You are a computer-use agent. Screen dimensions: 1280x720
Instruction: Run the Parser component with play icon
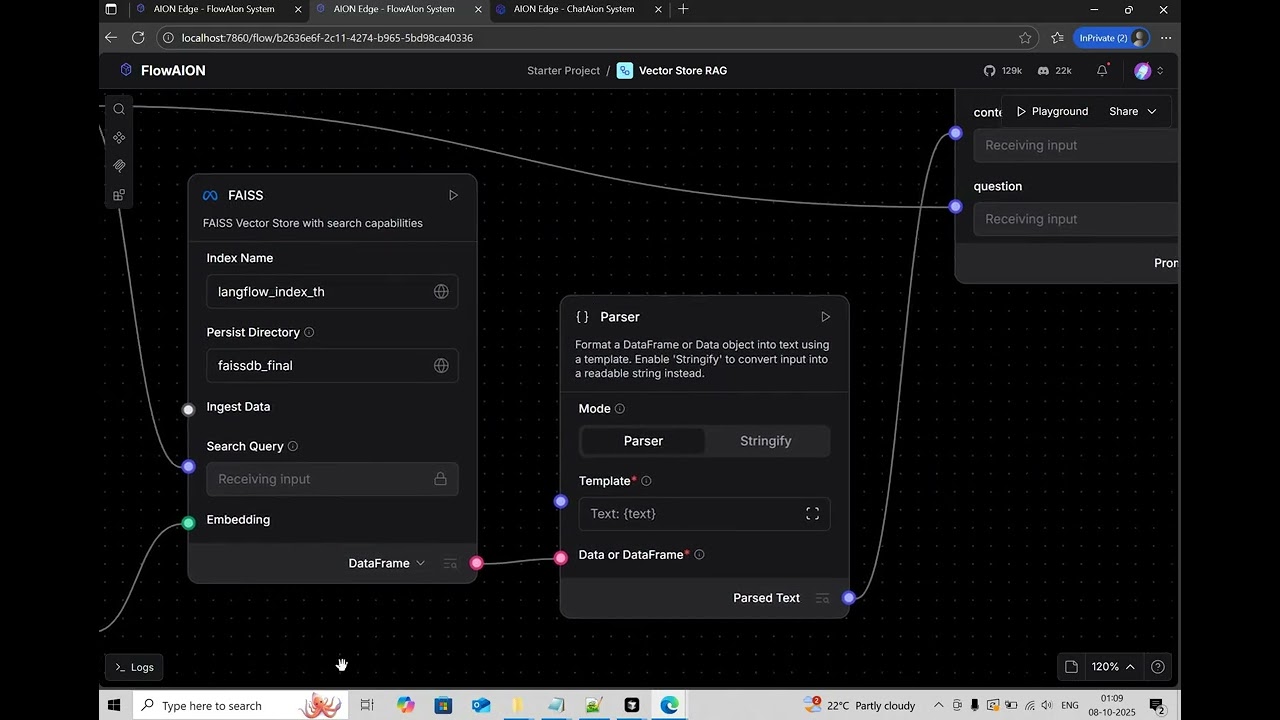click(x=825, y=317)
